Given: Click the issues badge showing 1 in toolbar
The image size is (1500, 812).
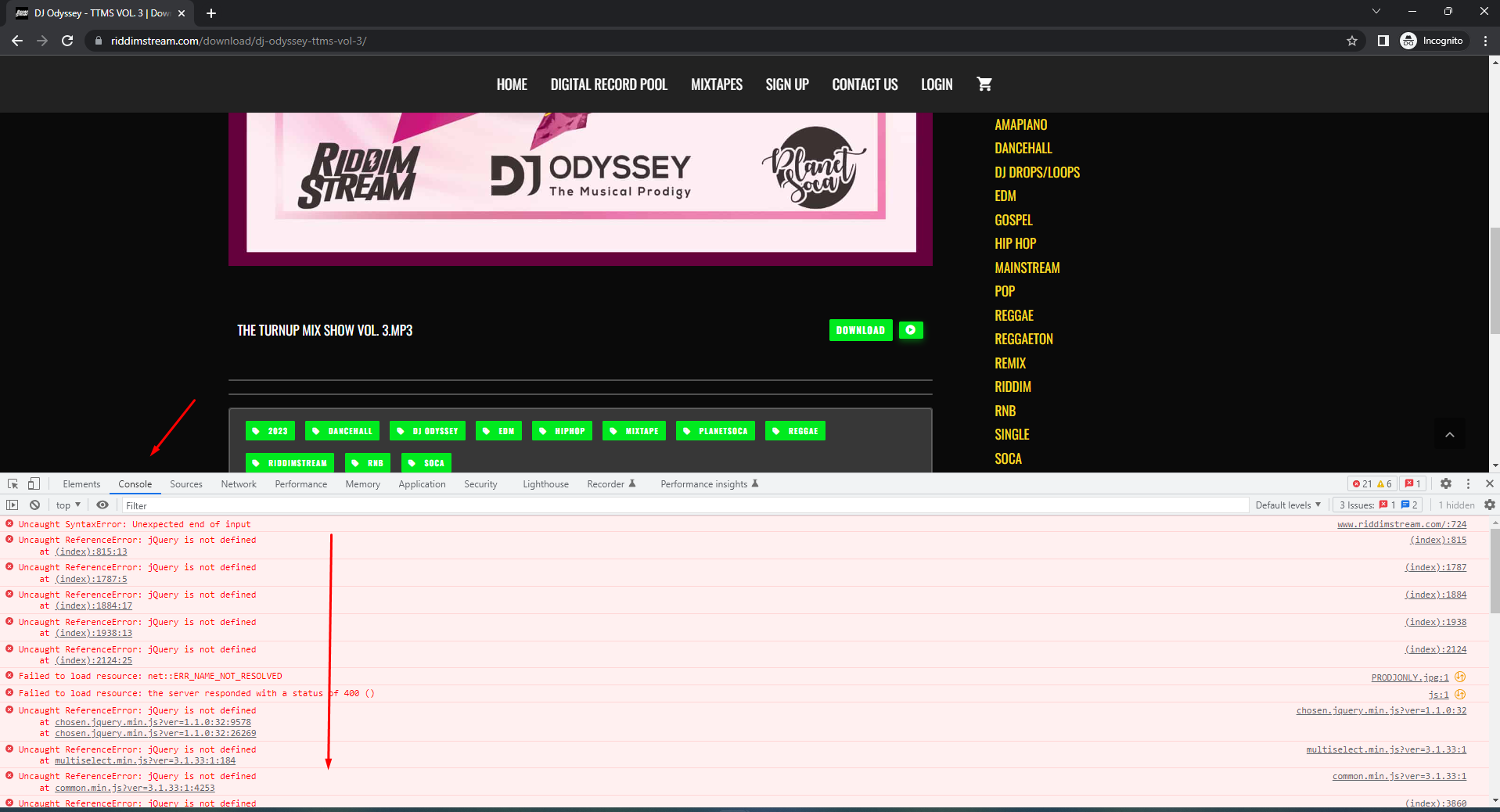Looking at the screenshot, I should point(1412,483).
